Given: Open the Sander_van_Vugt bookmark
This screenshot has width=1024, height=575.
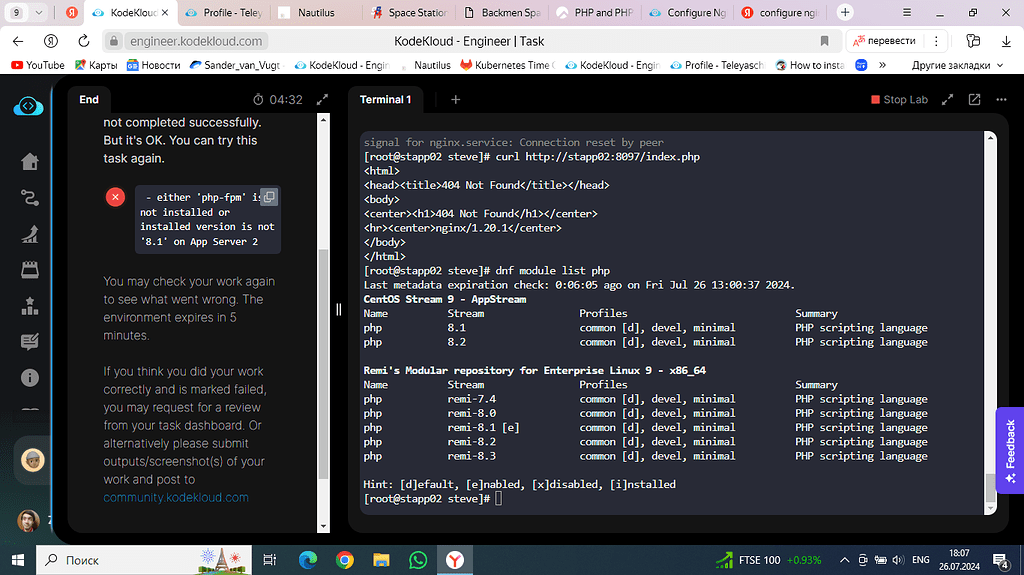Looking at the screenshot, I should click(x=235, y=65).
